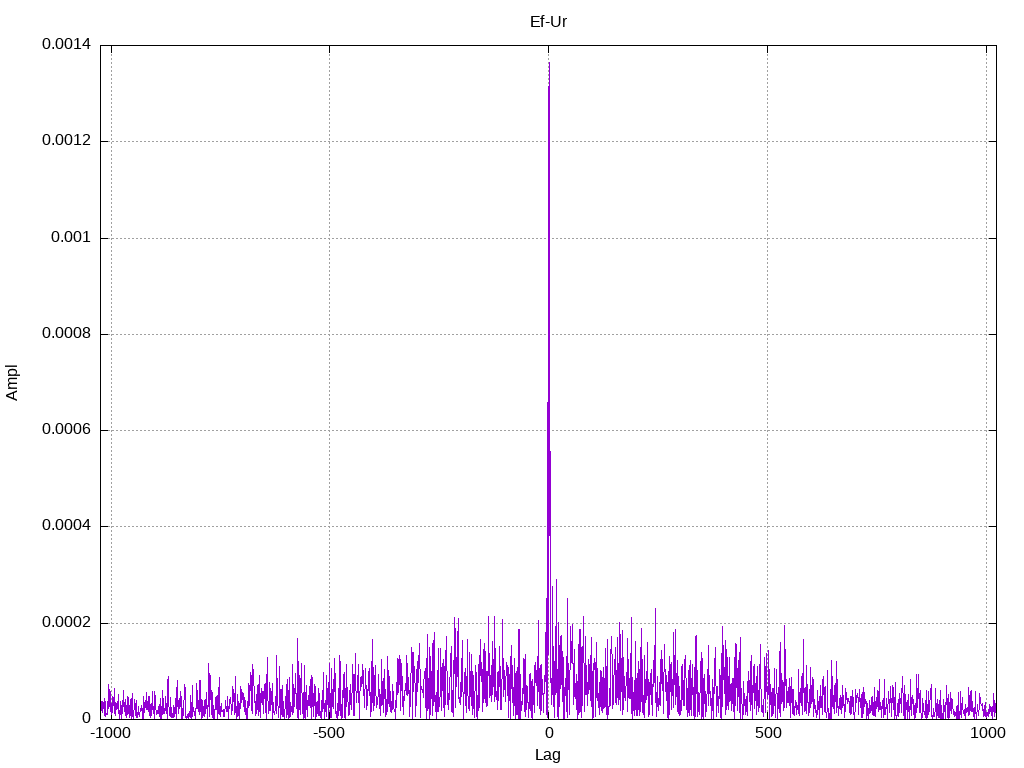
Task: Click the x-axis value -1000
Action: click(x=111, y=733)
